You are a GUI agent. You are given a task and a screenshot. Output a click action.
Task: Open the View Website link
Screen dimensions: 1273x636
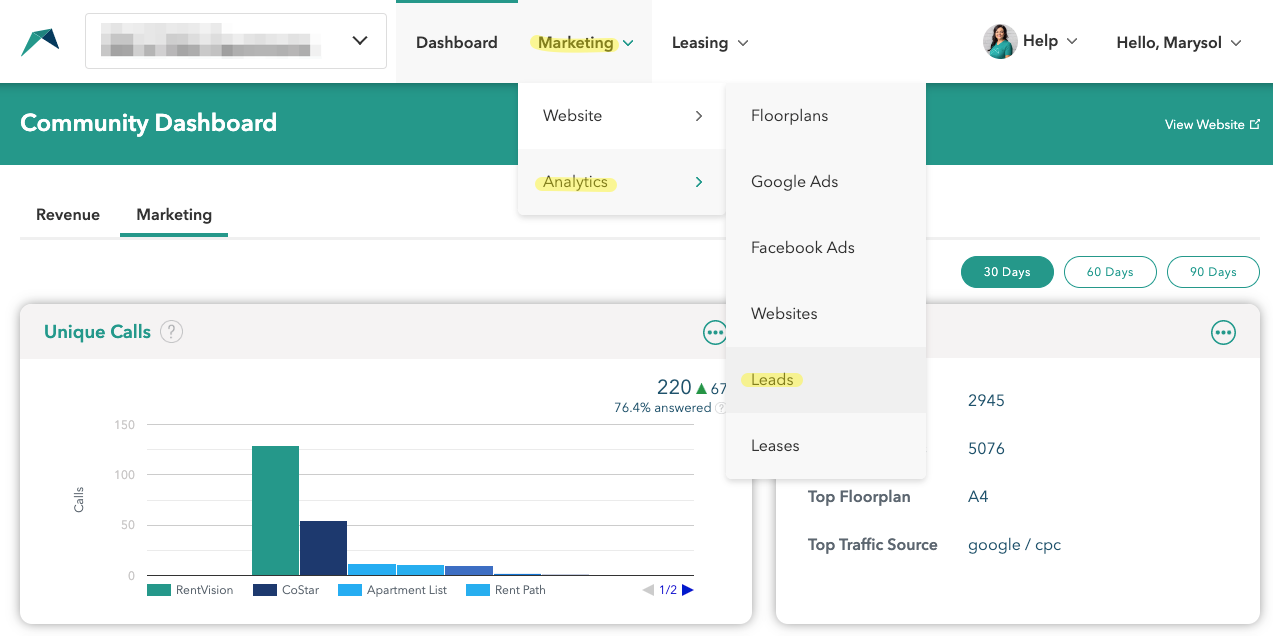[1204, 125]
